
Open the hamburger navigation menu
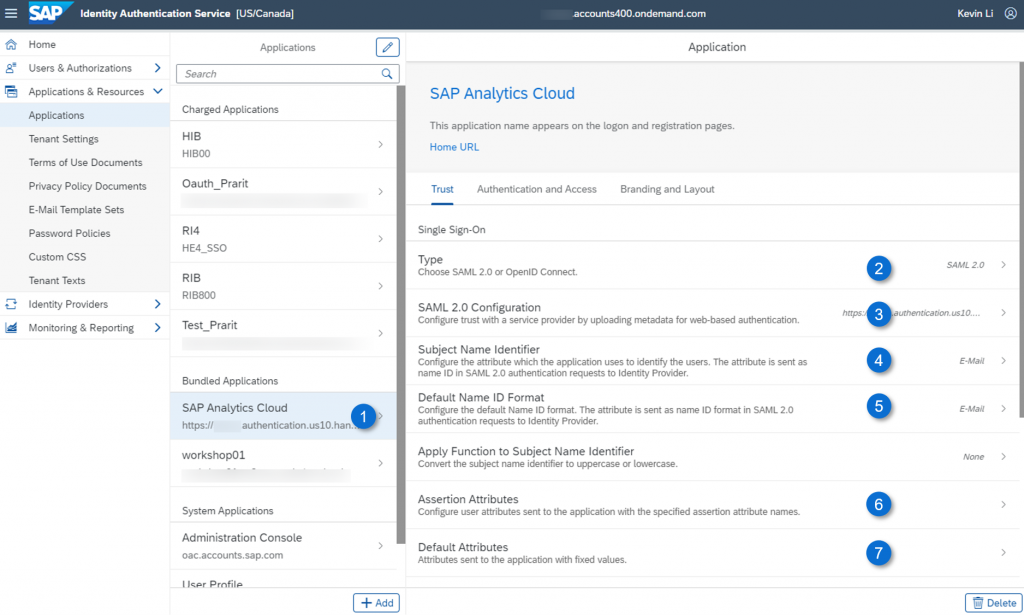tap(11, 13)
